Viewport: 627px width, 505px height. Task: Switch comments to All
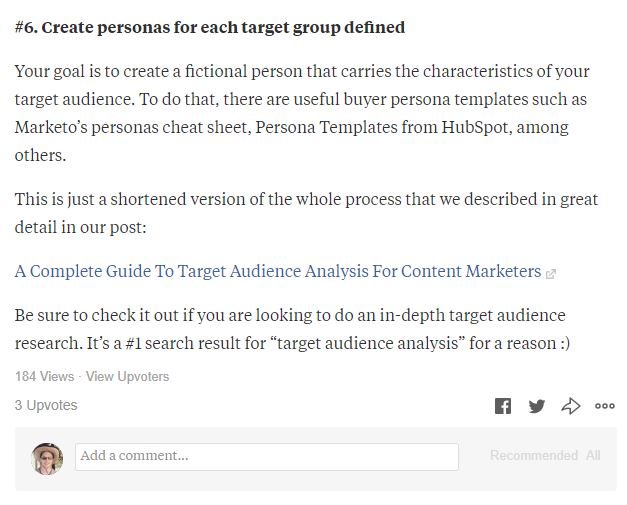tap(593, 455)
